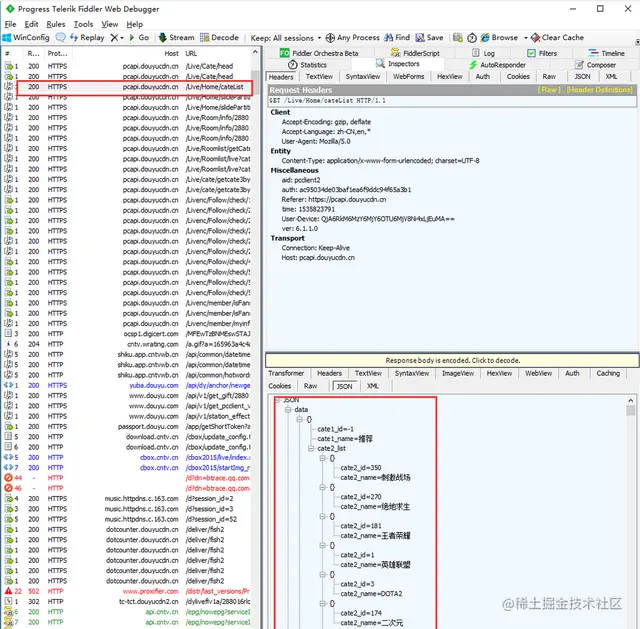The width and height of the screenshot is (640, 629).
Task: Click the timer clock icon
Action: tap(472, 38)
